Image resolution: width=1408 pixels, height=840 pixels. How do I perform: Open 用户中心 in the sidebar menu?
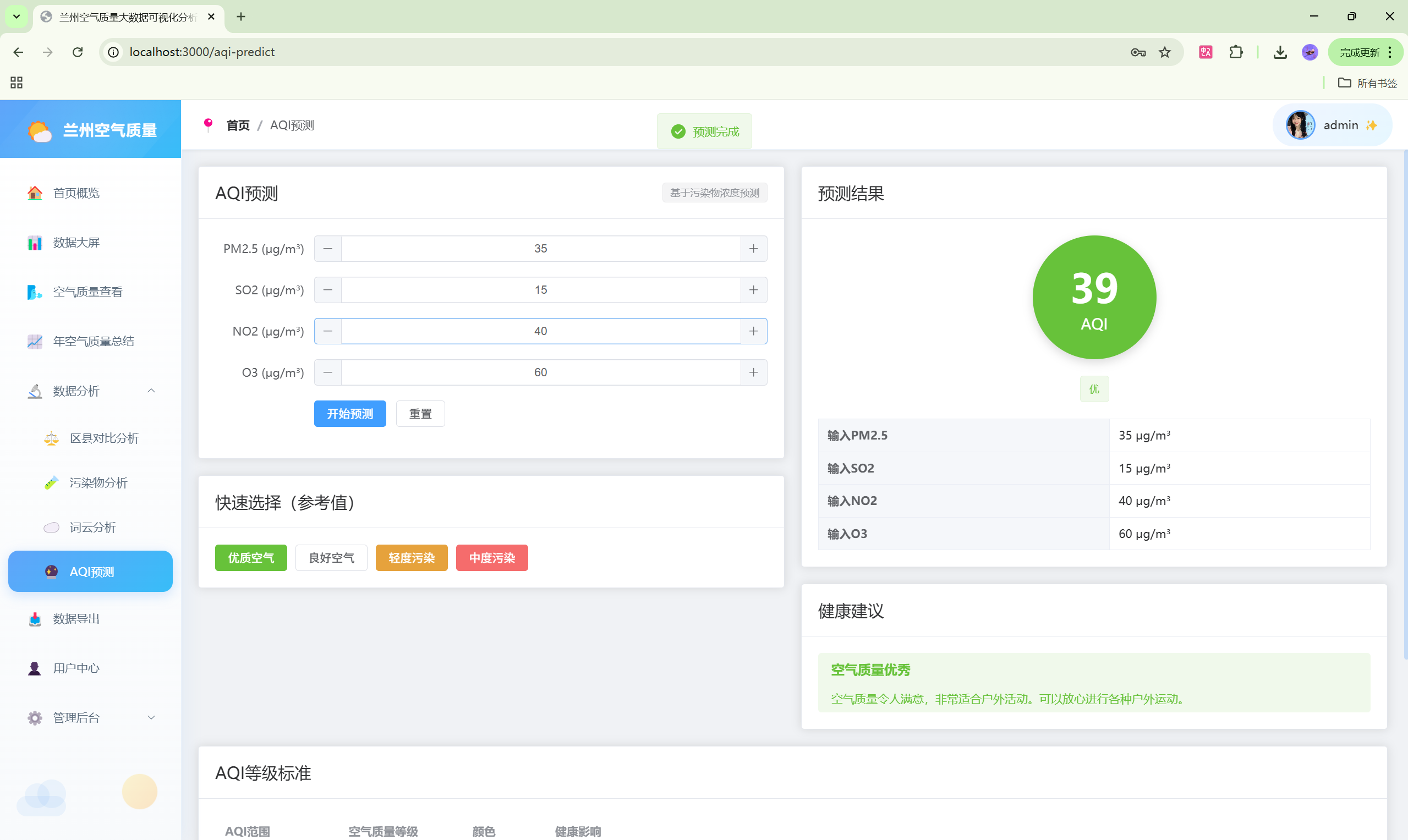pyautogui.click(x=76, y=668)
